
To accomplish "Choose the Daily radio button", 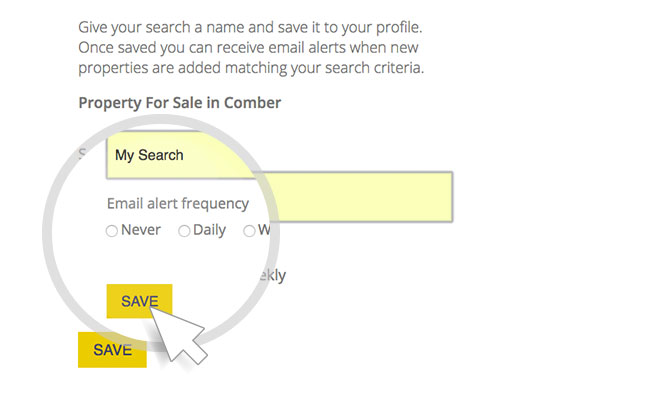I will [x=184, y=231].
